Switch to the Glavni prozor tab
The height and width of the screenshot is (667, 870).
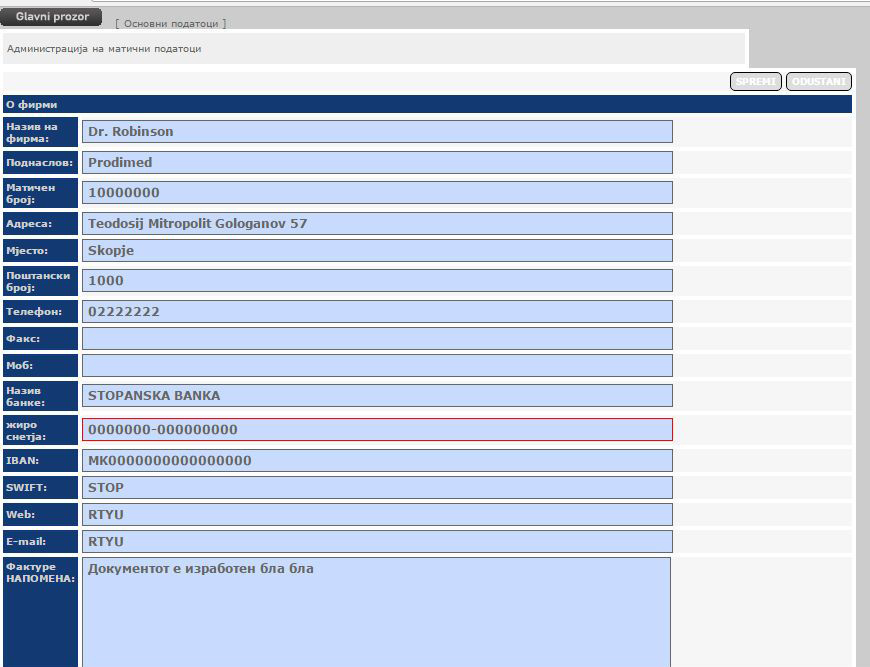[51, 17]
